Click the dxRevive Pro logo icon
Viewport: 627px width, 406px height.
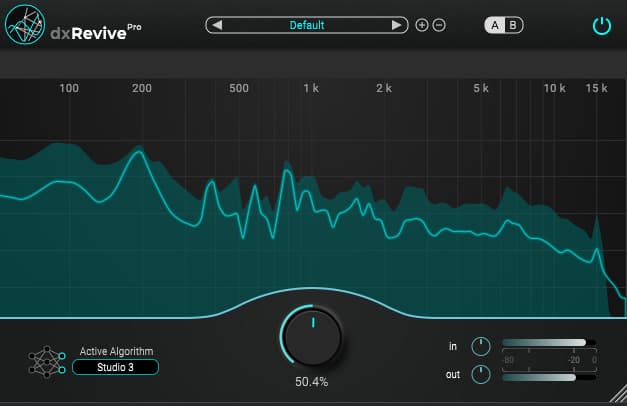click(25, 24)
